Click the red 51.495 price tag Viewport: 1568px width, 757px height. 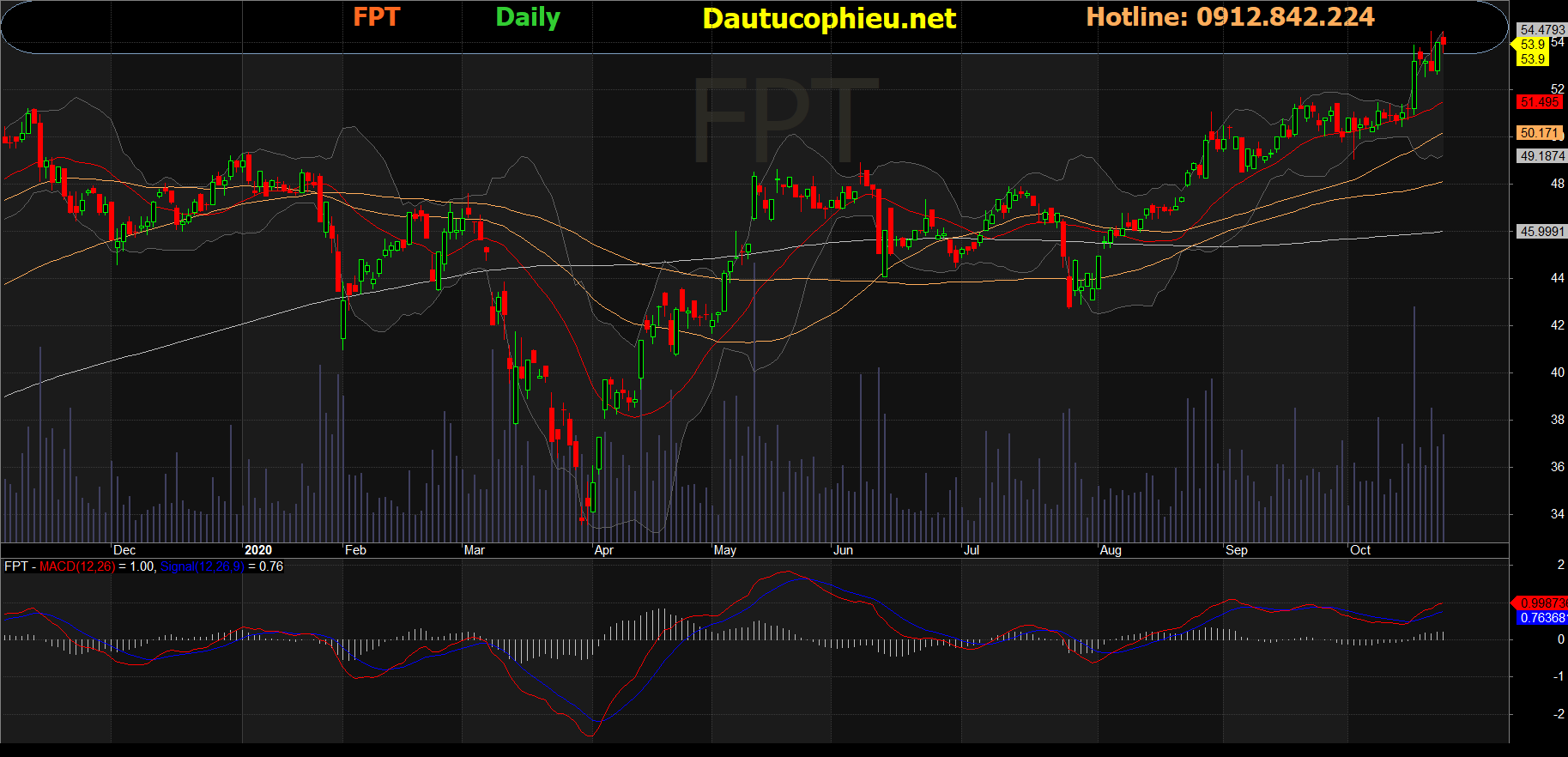click(1539, 102)
